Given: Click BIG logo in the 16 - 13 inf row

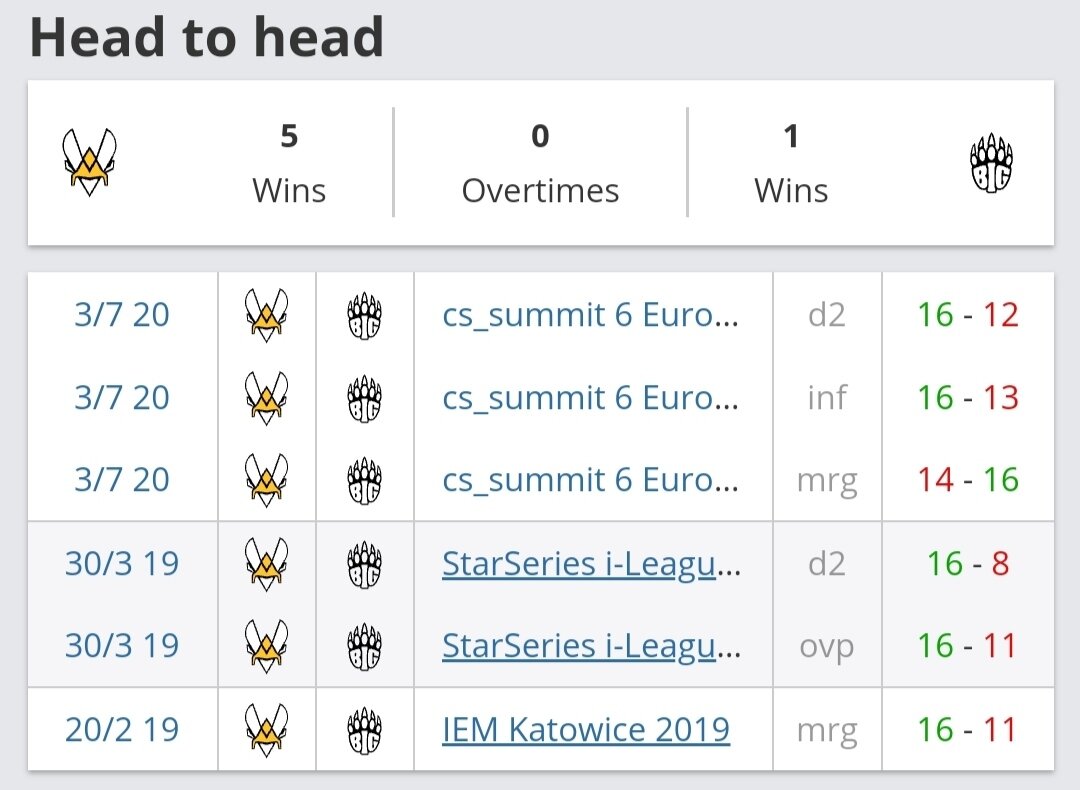Looking at the screenshot, I should (365, 398).
